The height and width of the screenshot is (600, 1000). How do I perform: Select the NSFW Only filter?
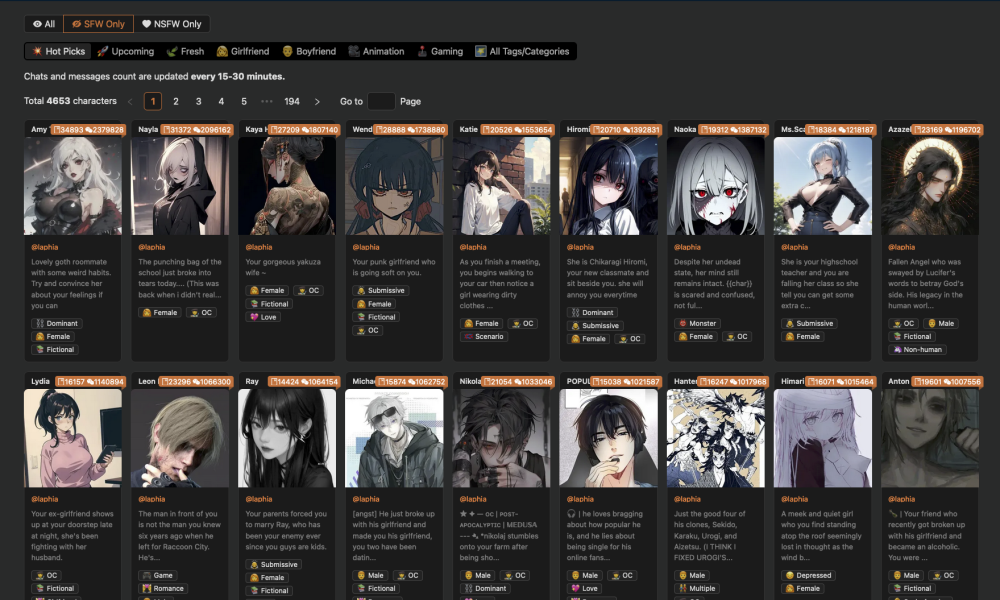tap(172, 24)
